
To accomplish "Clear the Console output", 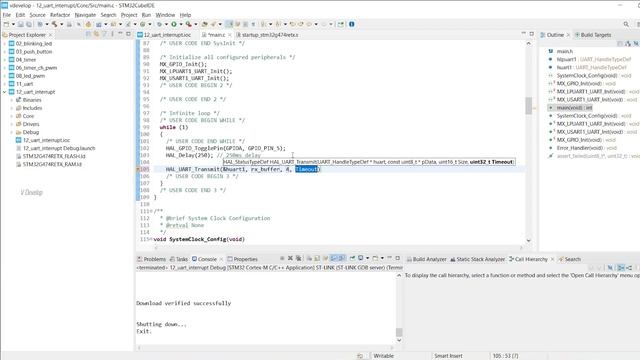I will click(x=309, y=258).
